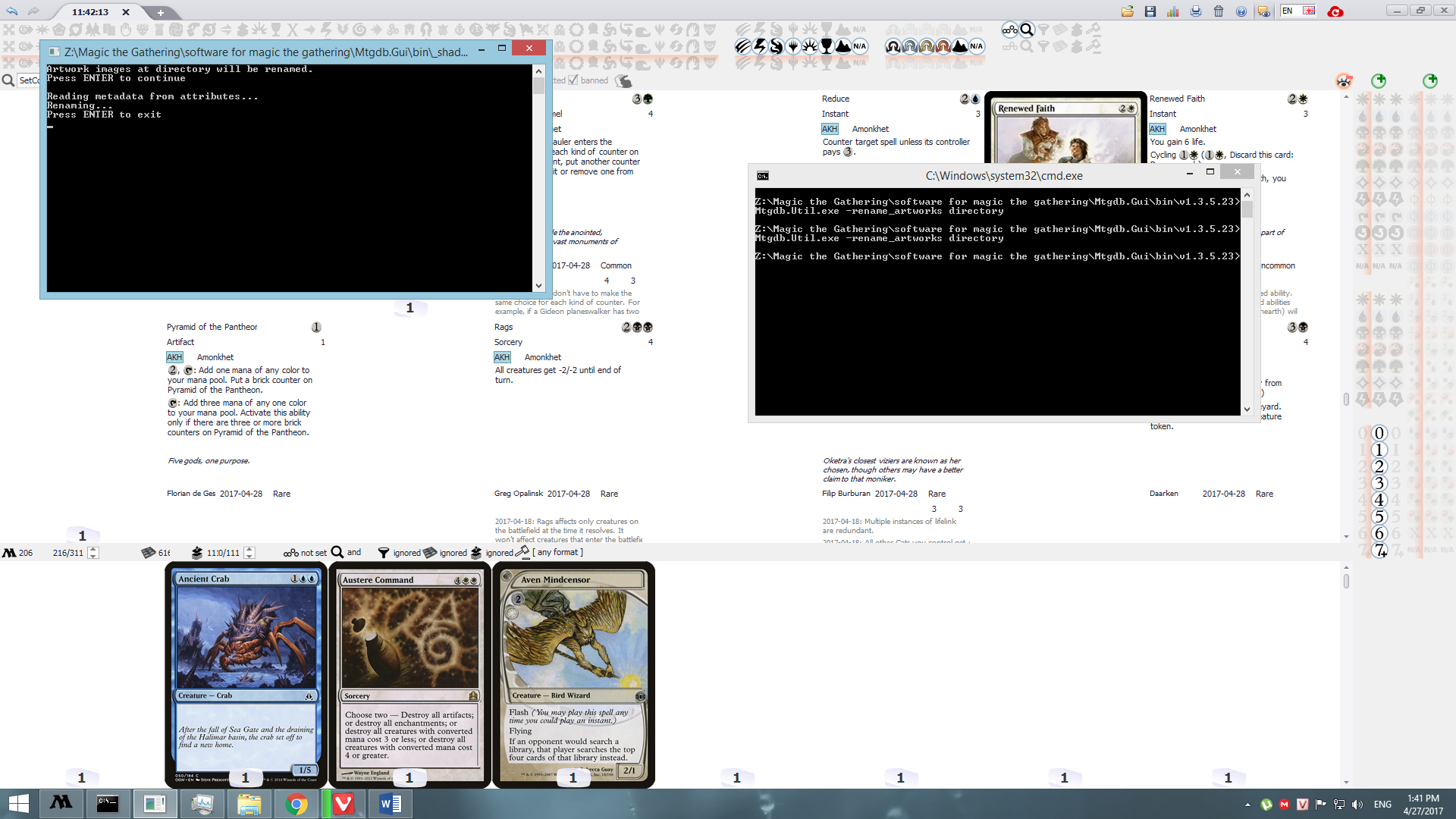Add a new tab with plus
Viewport: 1456px width, 819px height.
point(160,12)
